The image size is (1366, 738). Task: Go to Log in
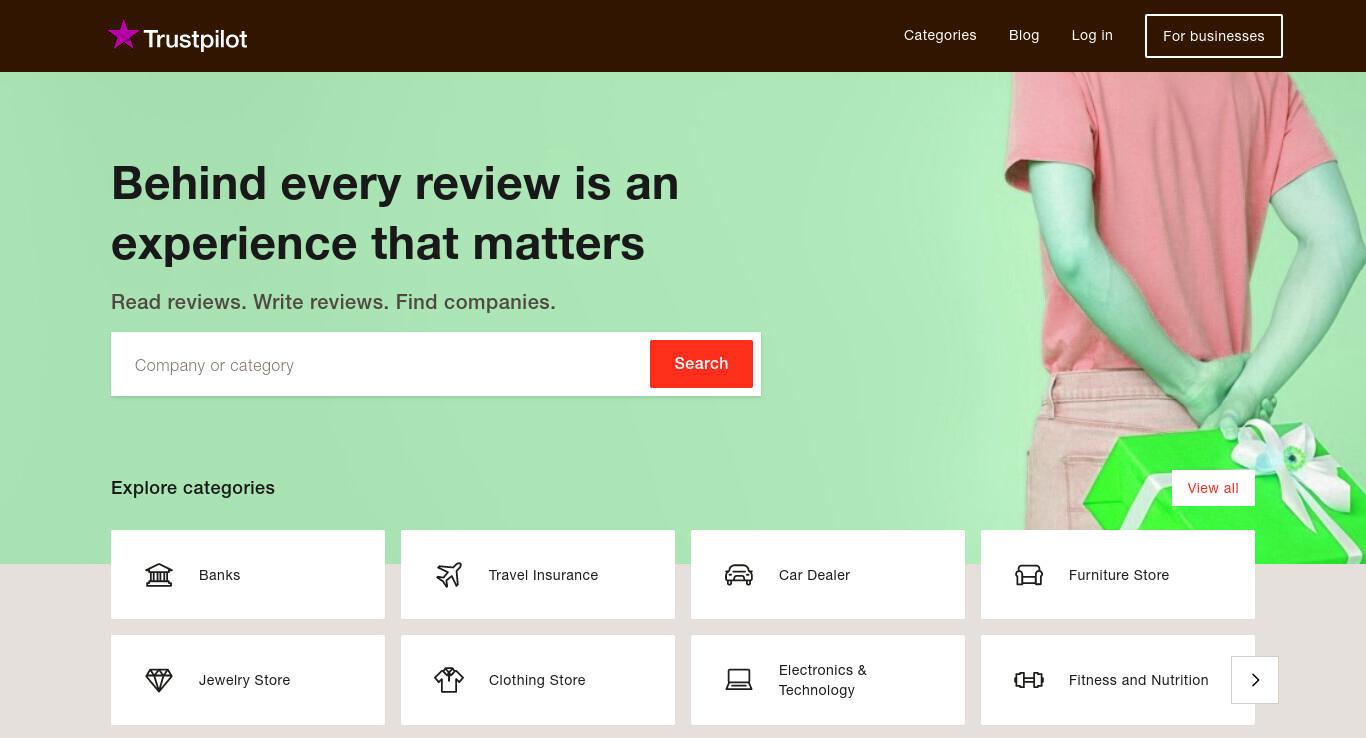(x=1092, y=35)
